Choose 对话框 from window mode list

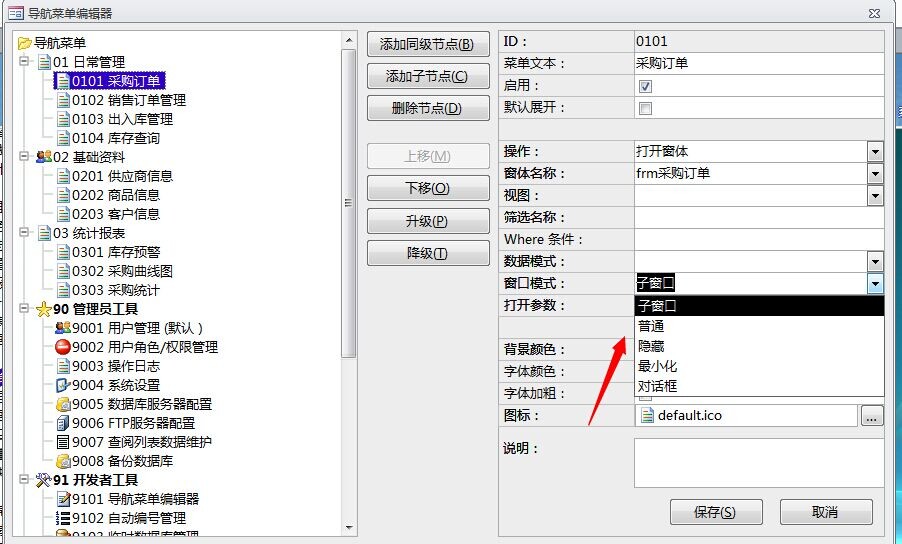(658, 386)
